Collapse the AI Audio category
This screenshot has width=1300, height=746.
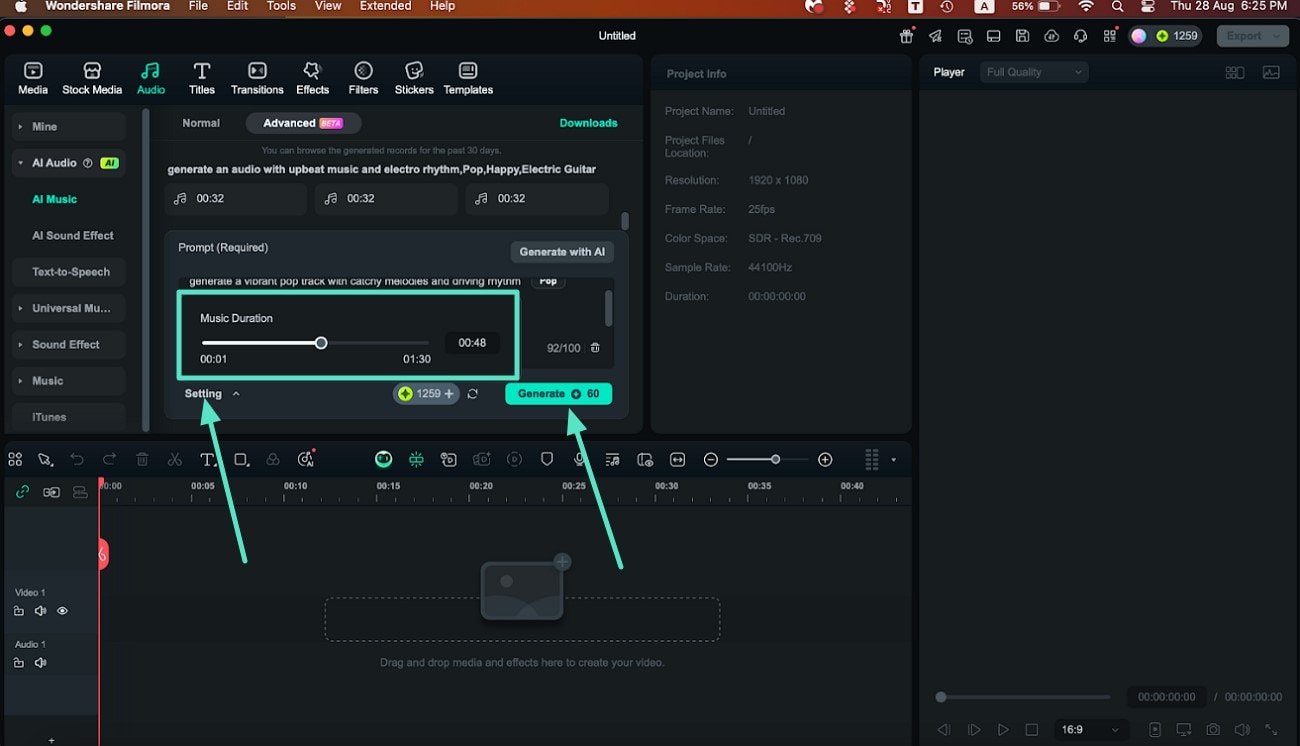click(x=68, y=163)
